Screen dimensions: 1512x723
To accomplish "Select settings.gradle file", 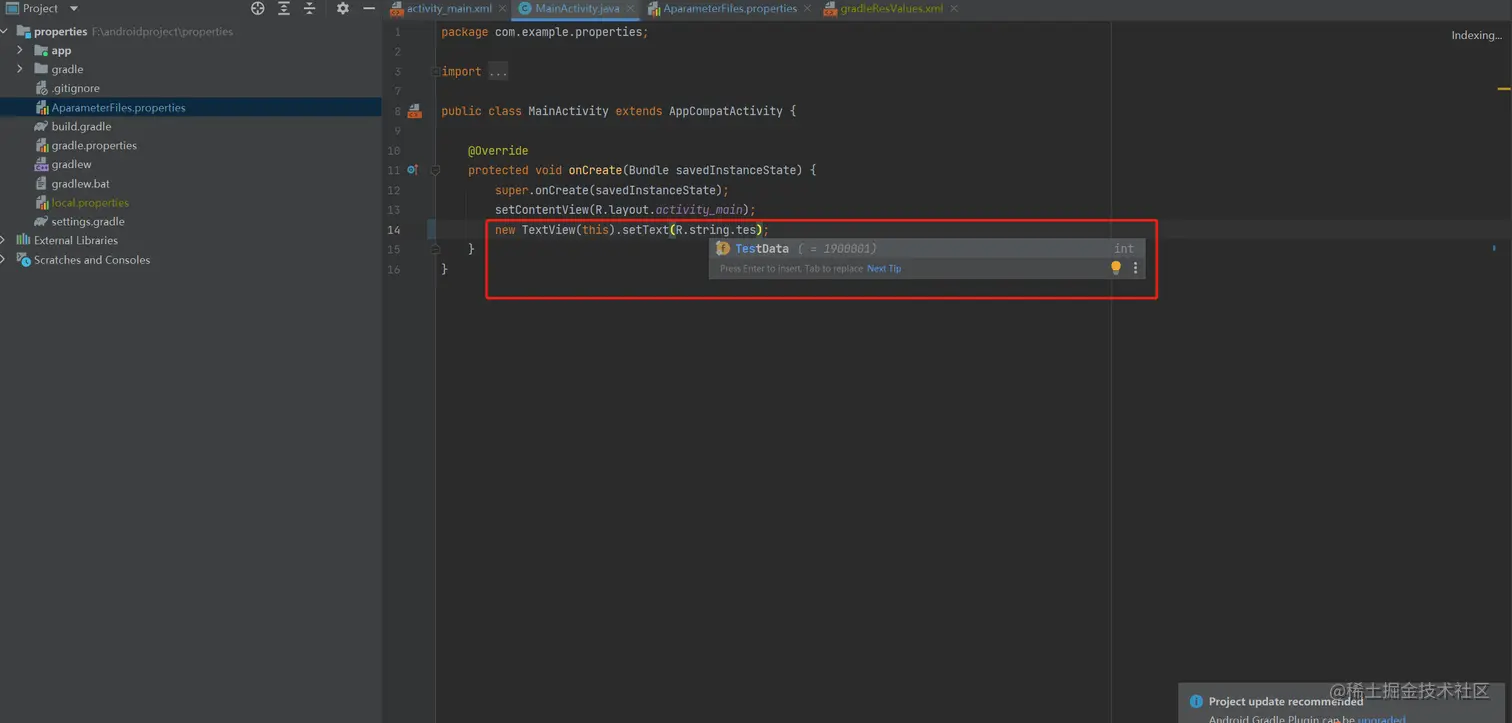I will pyautogui.click(x=191, y=221).
